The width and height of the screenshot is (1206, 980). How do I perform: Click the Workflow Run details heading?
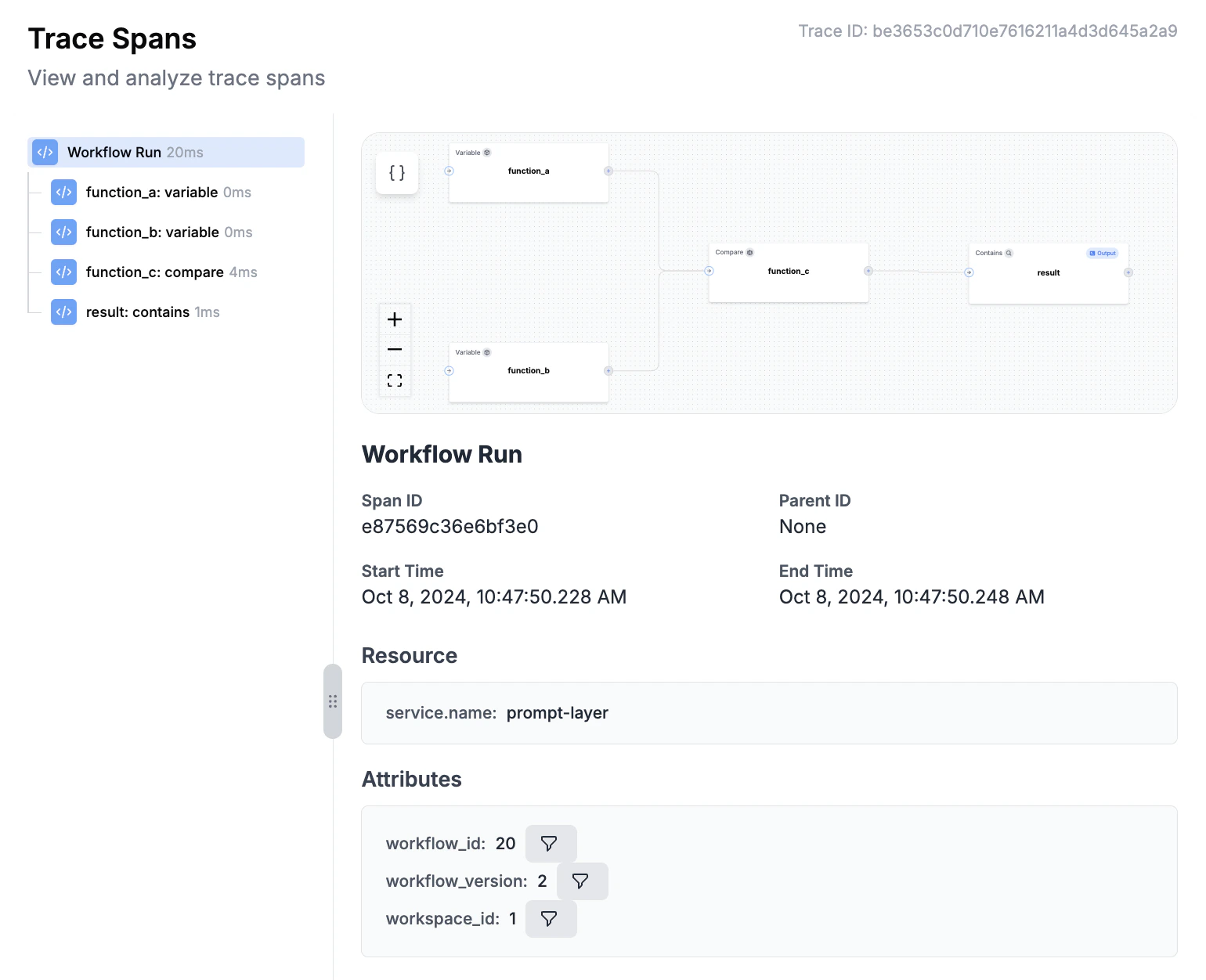(x=442, y=455)
